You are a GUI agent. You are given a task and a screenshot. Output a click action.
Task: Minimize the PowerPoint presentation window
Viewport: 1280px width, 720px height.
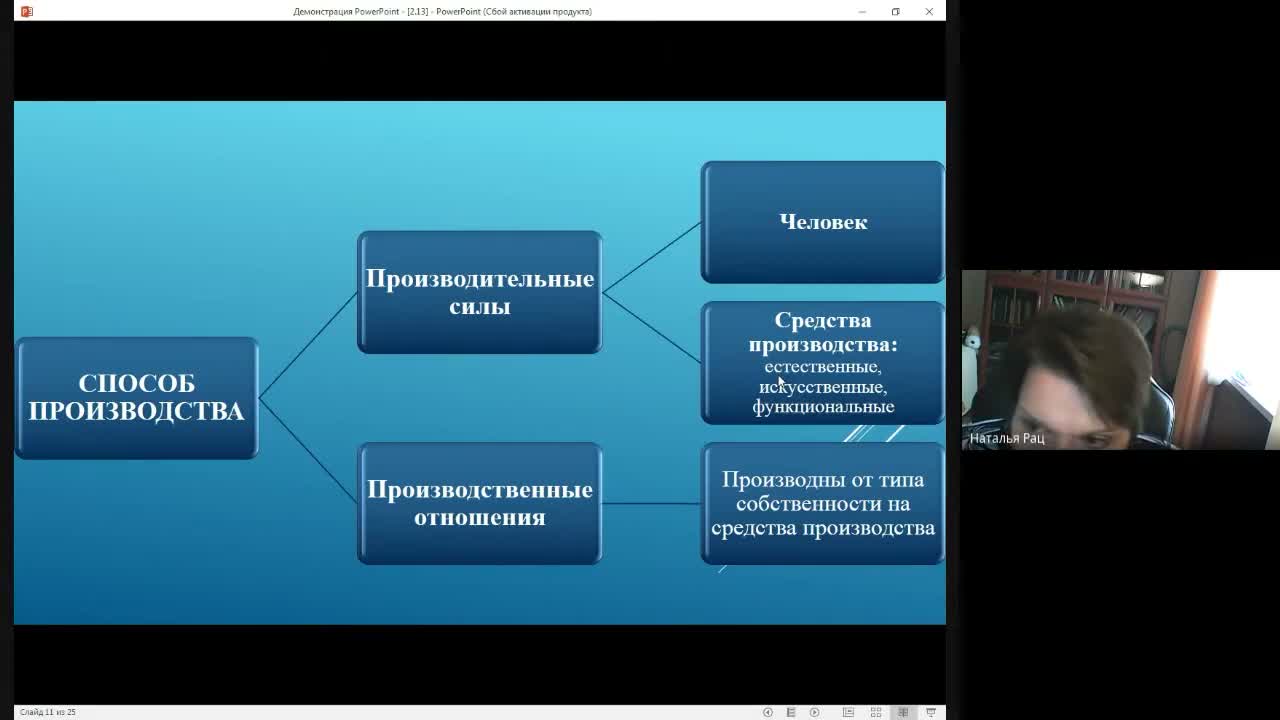[x=862, y=11]
